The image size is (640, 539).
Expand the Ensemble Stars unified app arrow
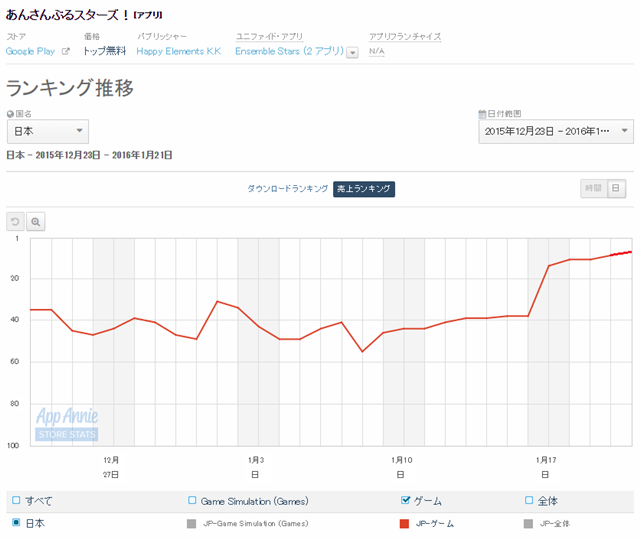click(x=352, y=52)
